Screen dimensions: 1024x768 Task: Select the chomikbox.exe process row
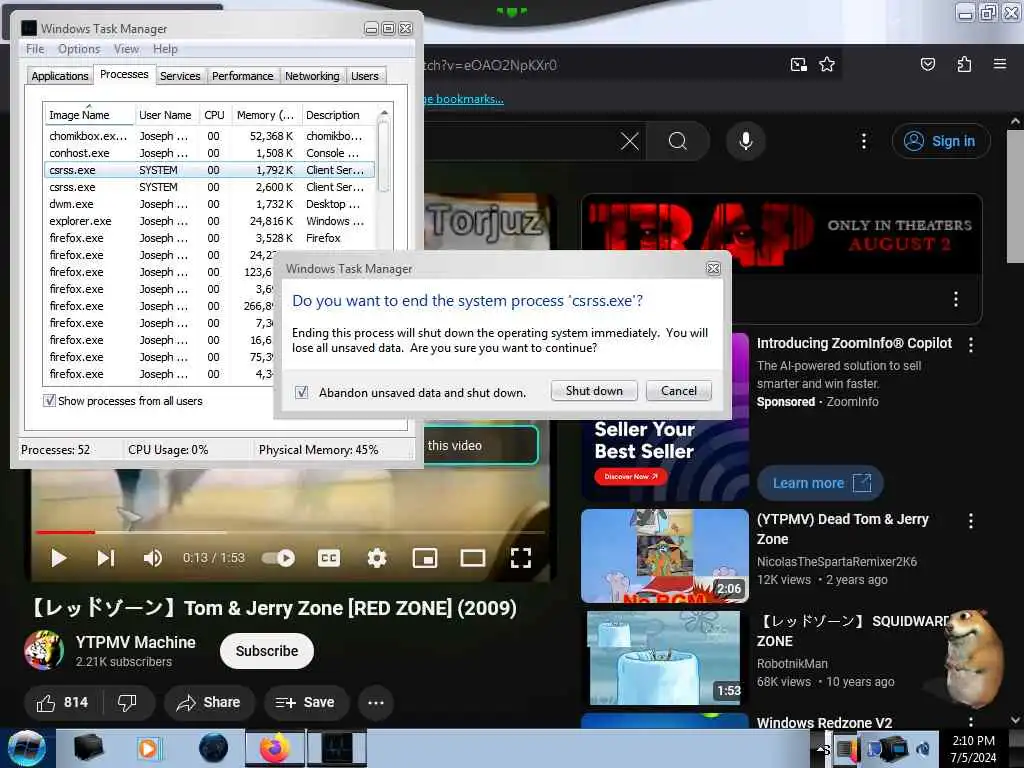coord(209,136)
